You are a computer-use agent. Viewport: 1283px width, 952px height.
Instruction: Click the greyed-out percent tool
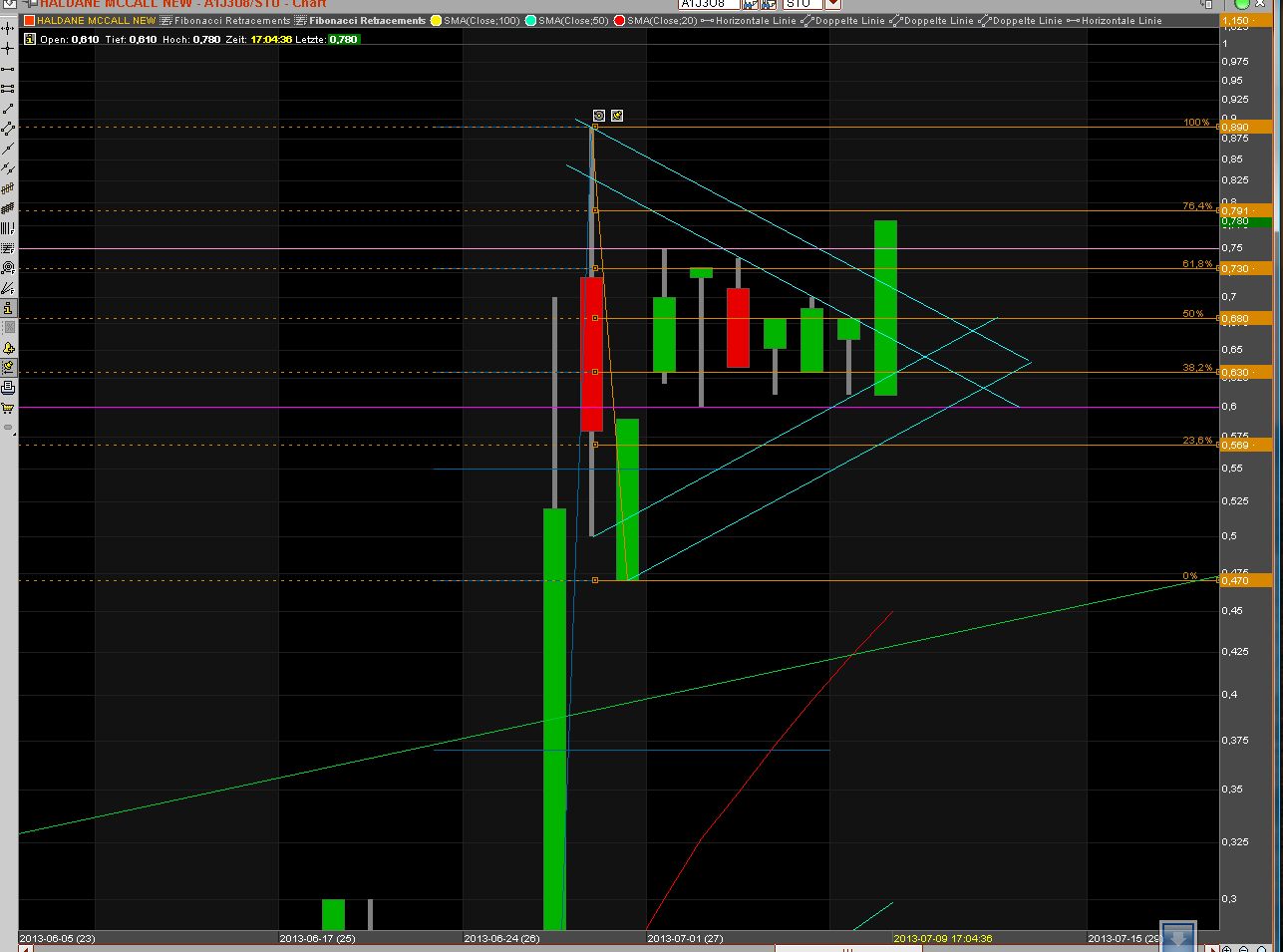tap(8, 328)
